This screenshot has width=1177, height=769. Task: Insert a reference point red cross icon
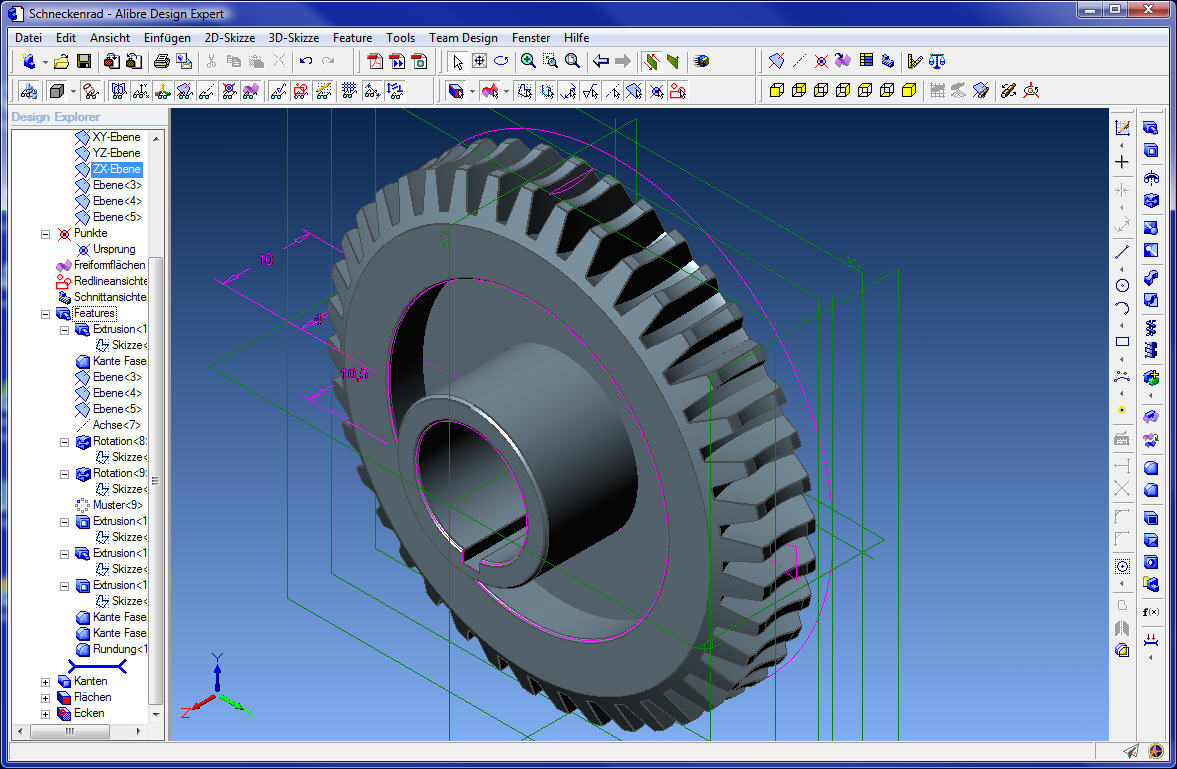coord(821,62)
